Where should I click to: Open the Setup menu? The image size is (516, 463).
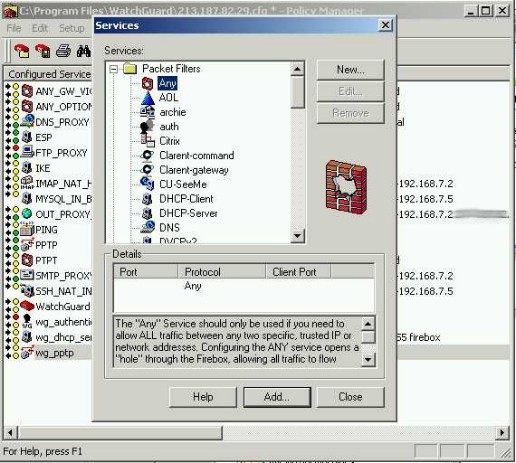click(72, 29)
